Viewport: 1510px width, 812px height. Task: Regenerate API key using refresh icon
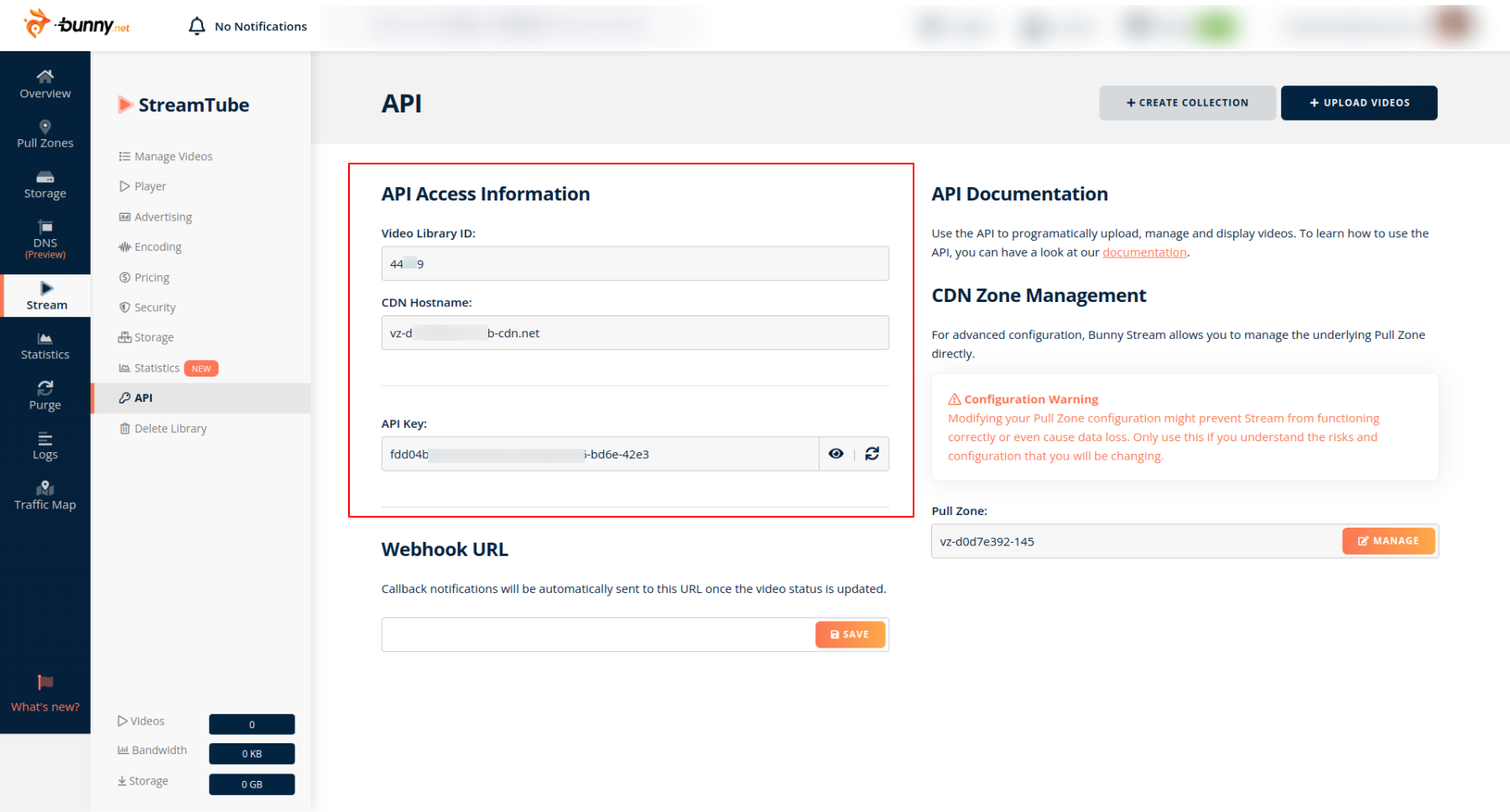(872, 454)
